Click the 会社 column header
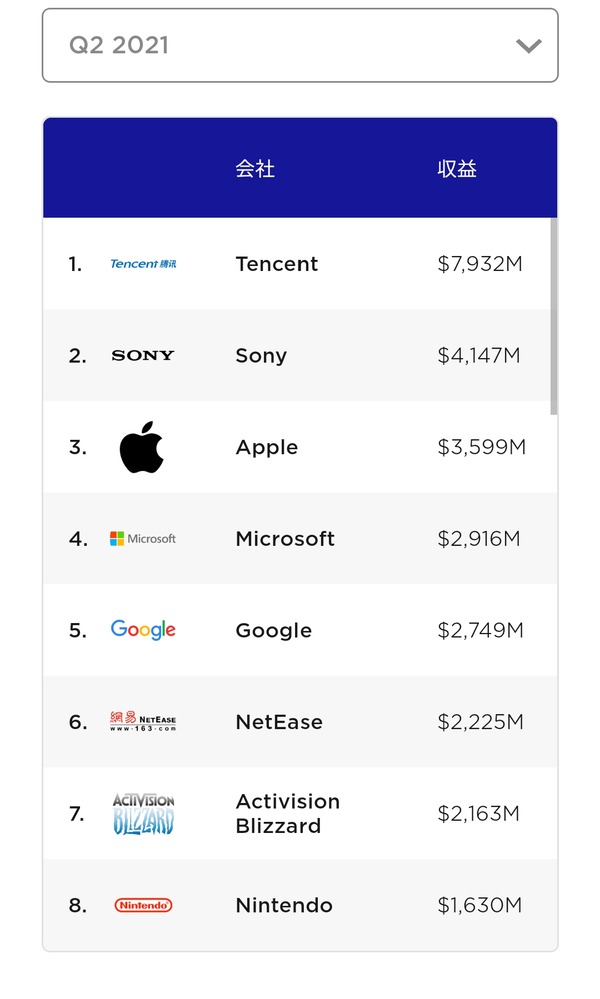This screenshot has height=999, width=600. click(255, 169)
